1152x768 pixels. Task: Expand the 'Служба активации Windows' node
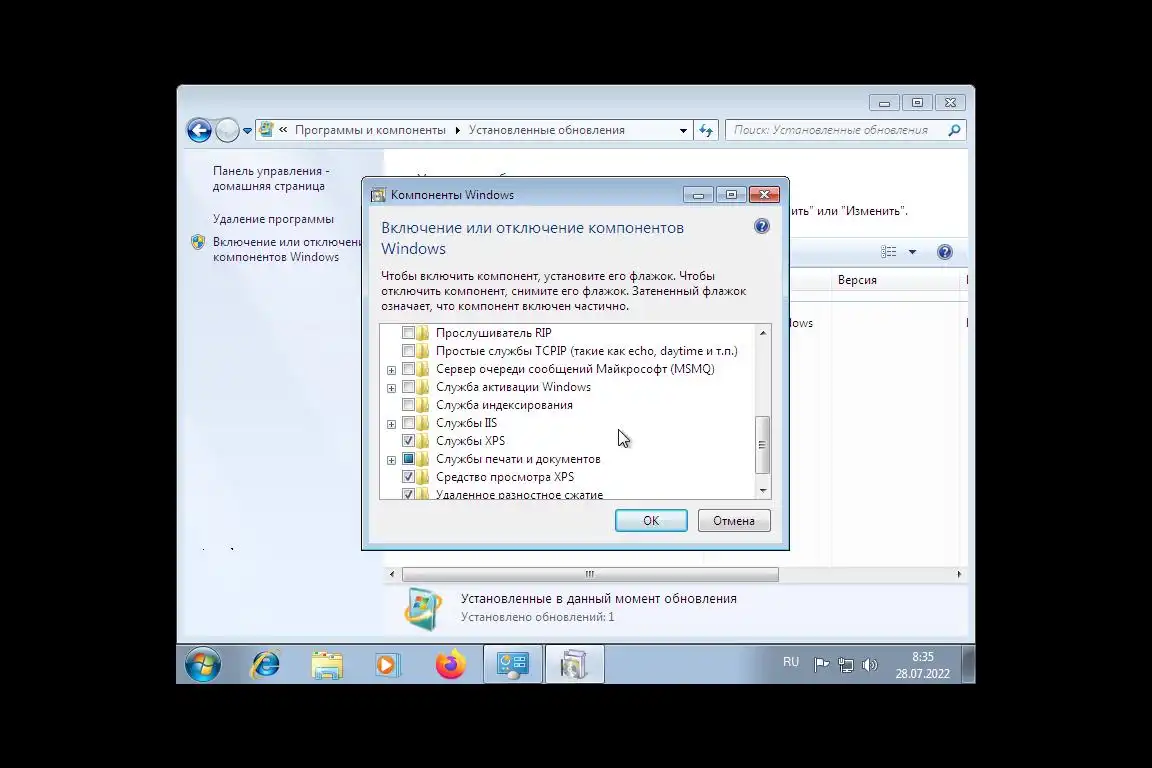pyautogui.click(x=392, y=388)
